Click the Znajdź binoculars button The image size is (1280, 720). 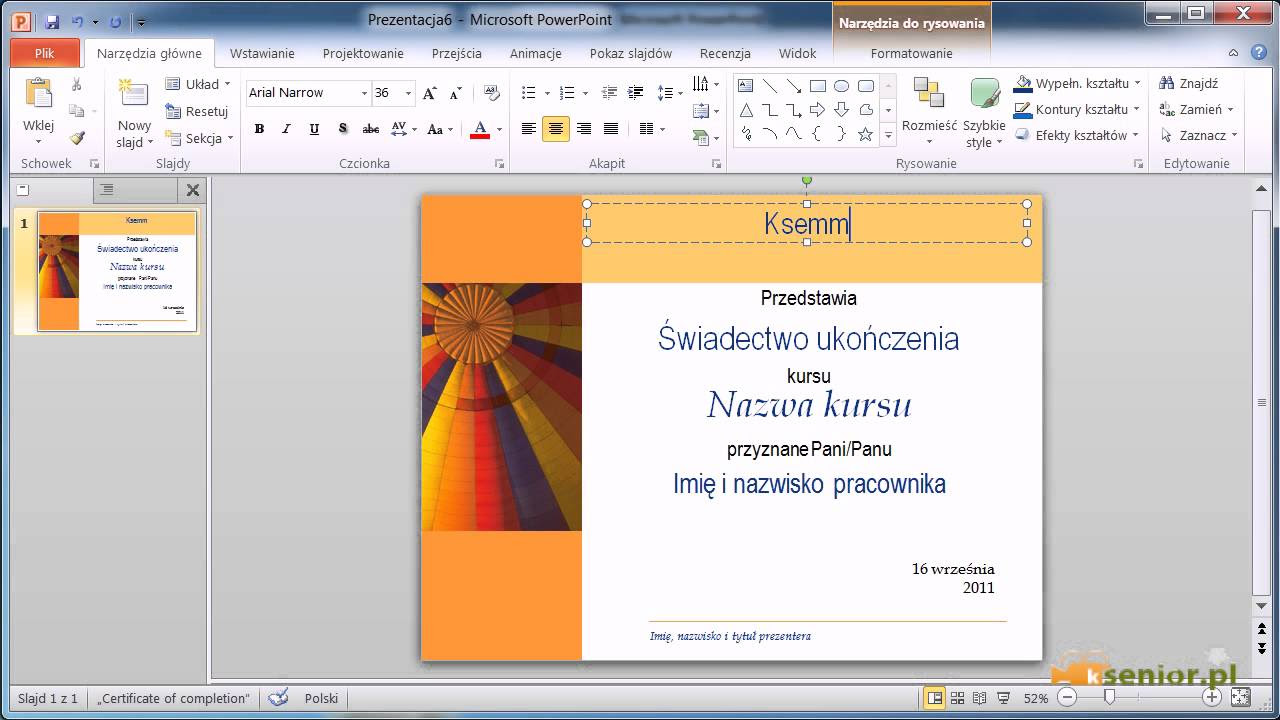(x=1188, y=84)
